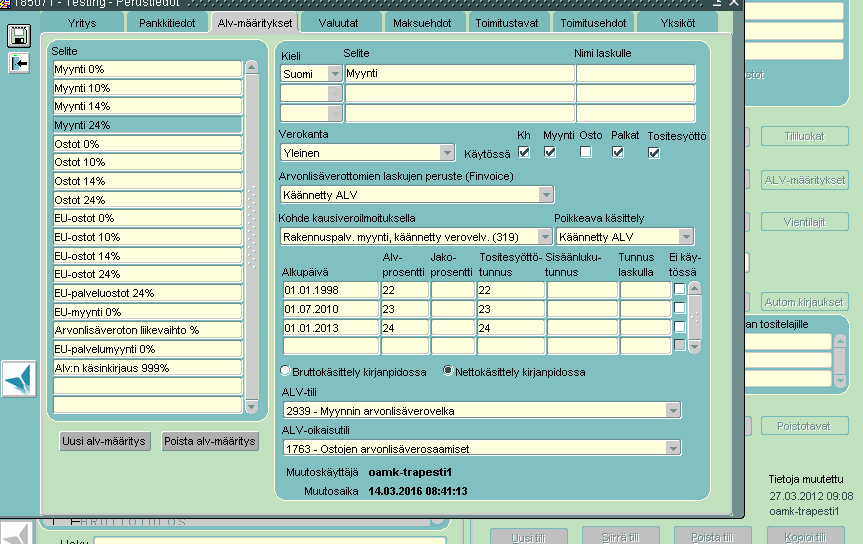Click Alv-prosentti field with value 23
This screenshot has width=863, height=544.
pyautogui.click(x=405, y=309)
